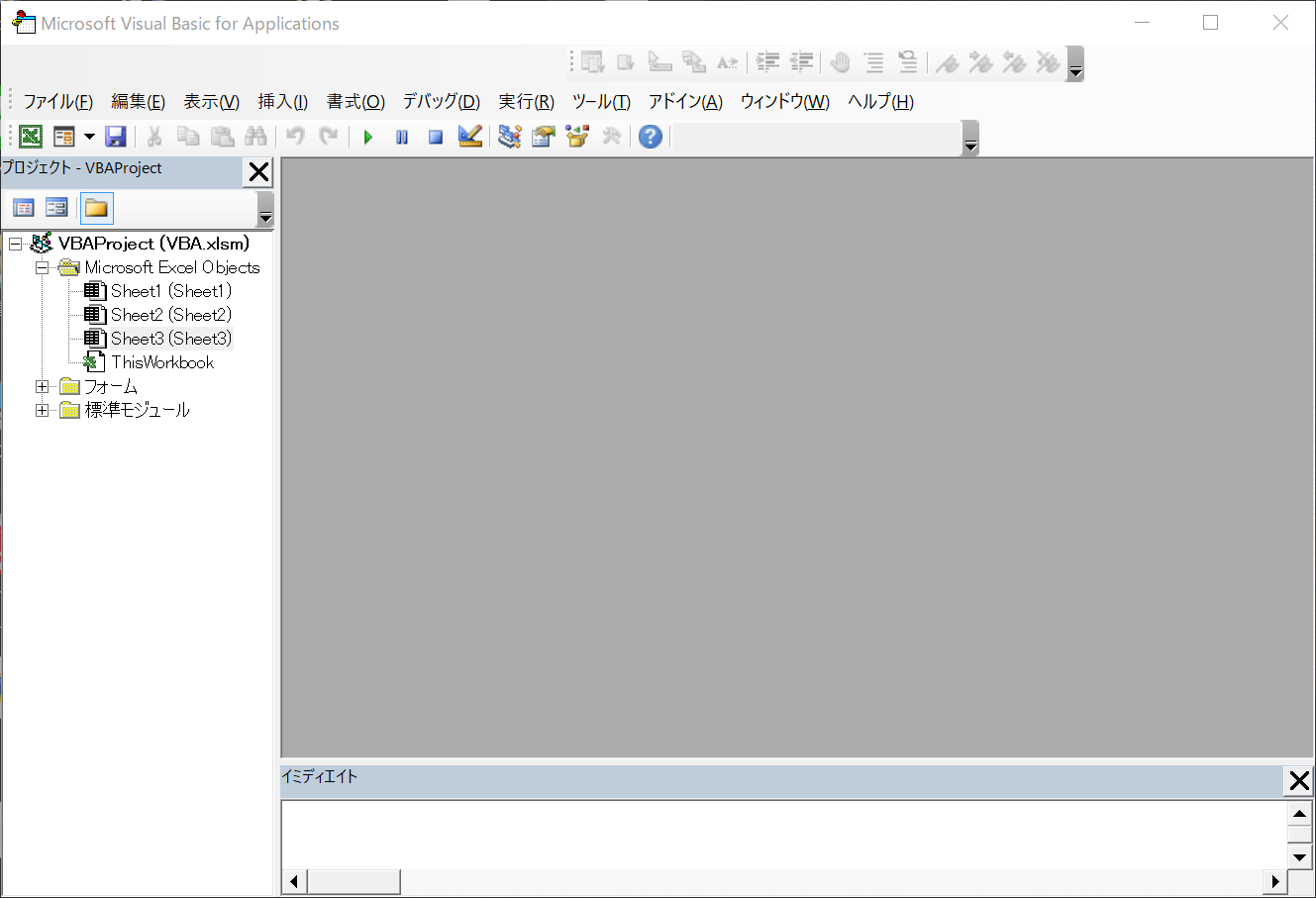
Task: Open the 挿入(I) menu
Action: (x=282, y=101)
